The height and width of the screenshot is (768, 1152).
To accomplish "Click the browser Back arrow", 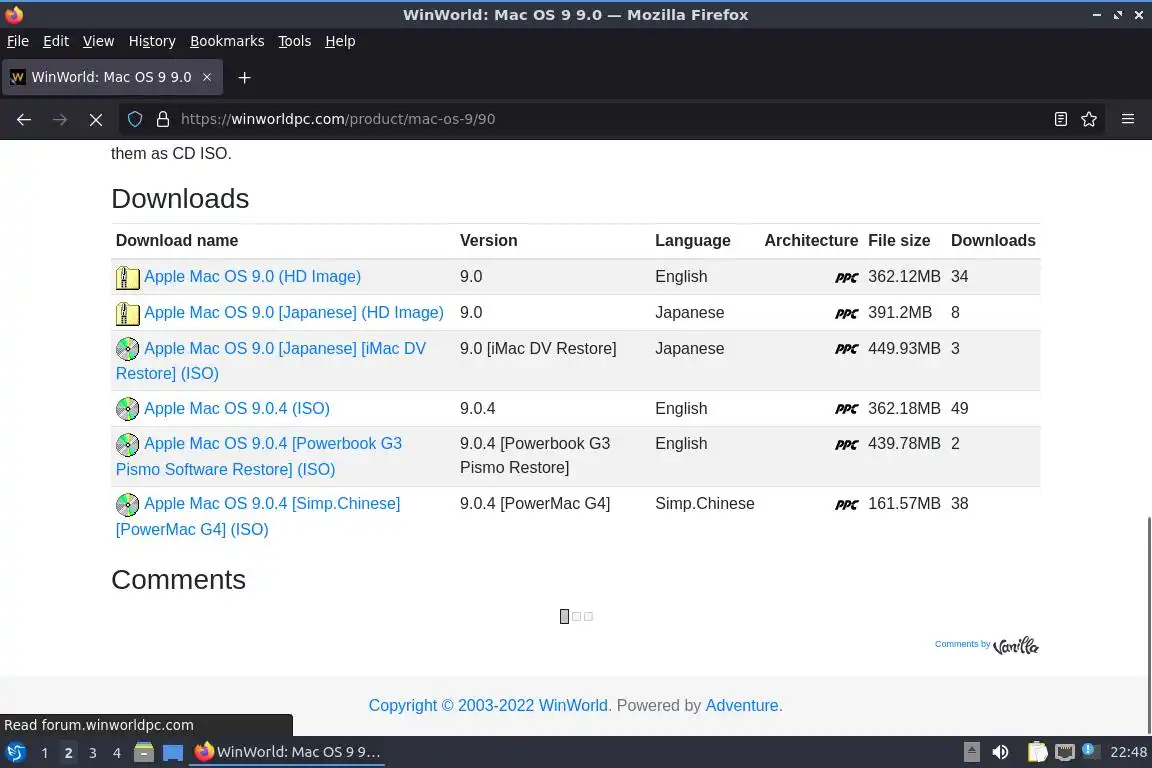I will [24, 119].
